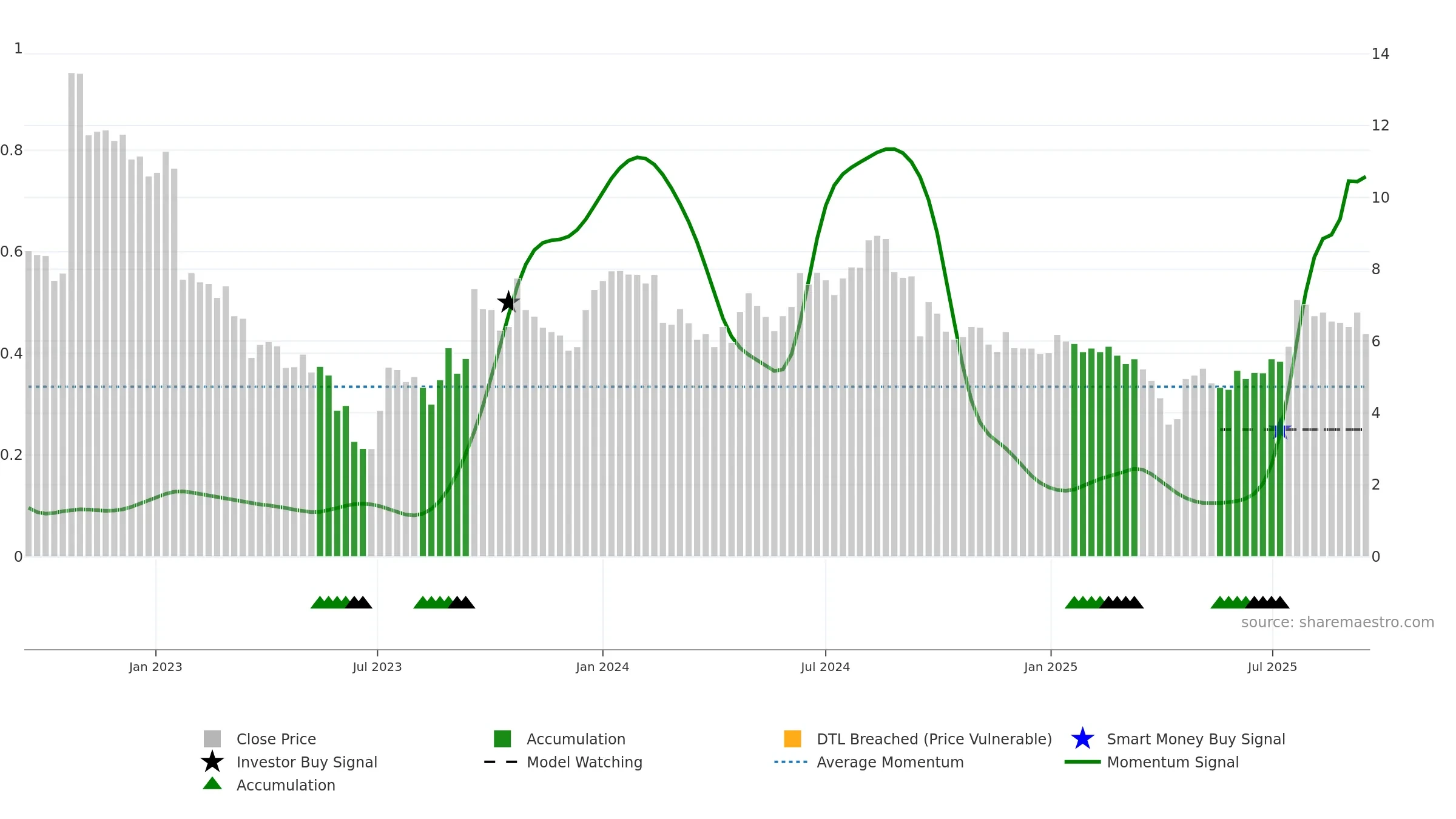1456x819 pixels.
Task: Click the black Investor Buy Signal star on chart
Action: pyautogui.click(x=508, y=302)
